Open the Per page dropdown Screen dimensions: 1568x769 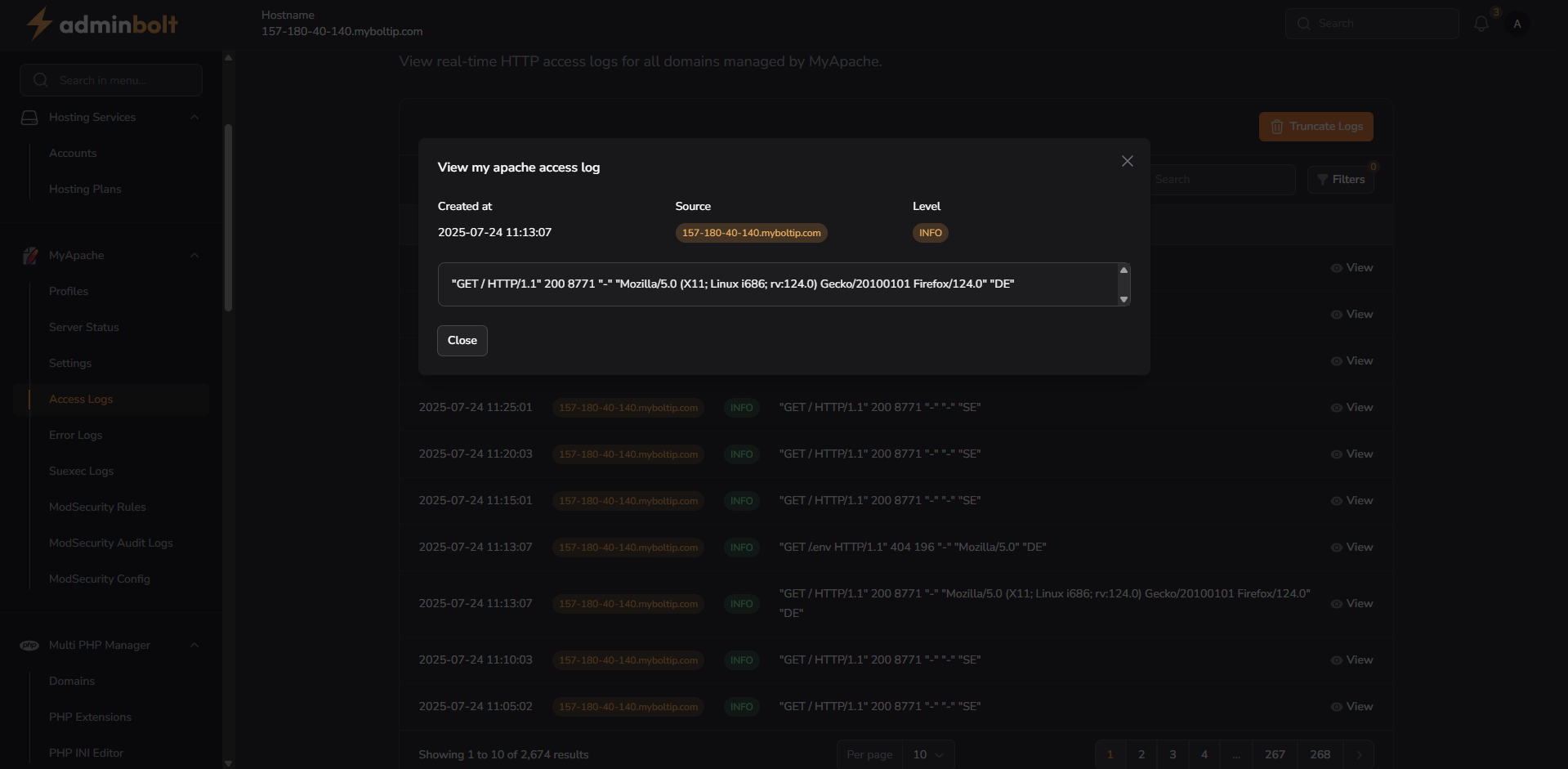pyautogui.click(x=926, y=754)
